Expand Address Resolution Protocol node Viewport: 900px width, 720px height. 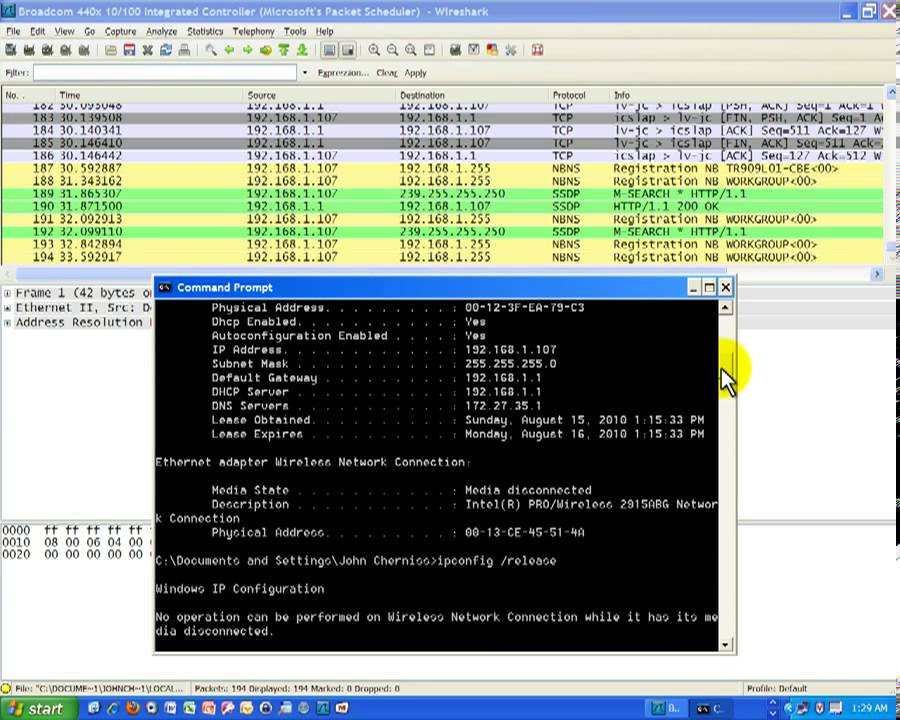click(7, 323)
